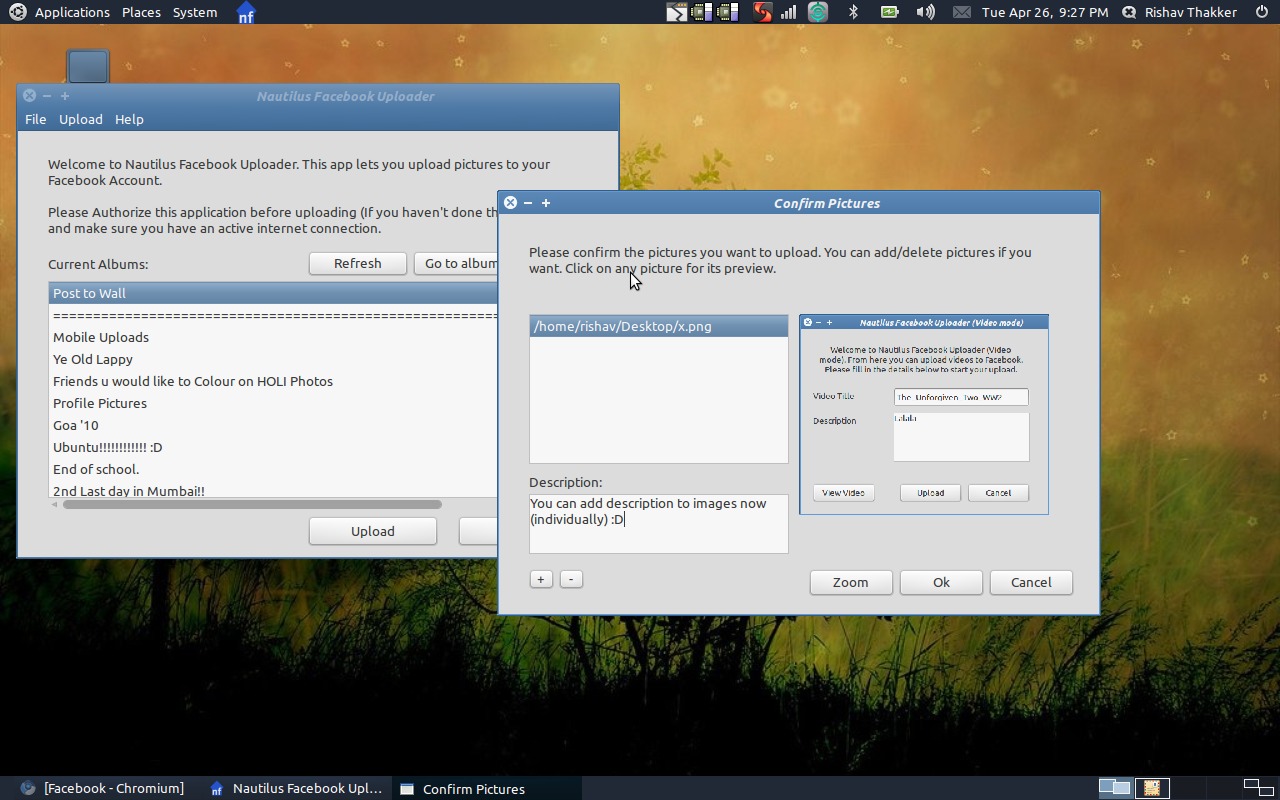Click the albums list horizontal scrollbar

252,504
